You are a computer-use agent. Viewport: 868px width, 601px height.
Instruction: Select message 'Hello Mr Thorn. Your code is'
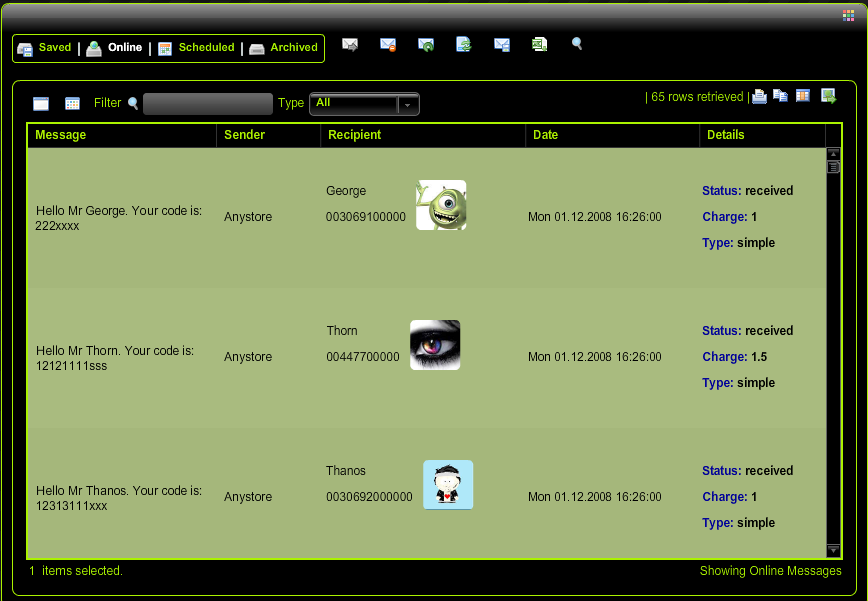point(115,358)
